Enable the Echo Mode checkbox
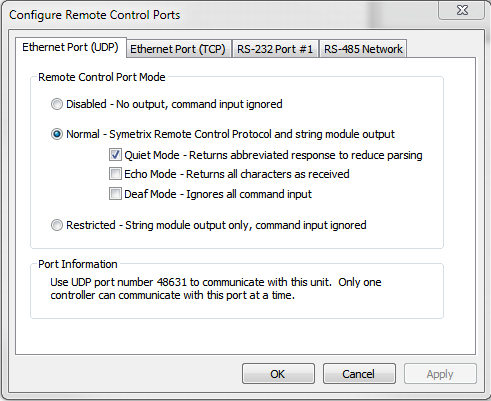This screenshot has width=491, height=401. 115,174
